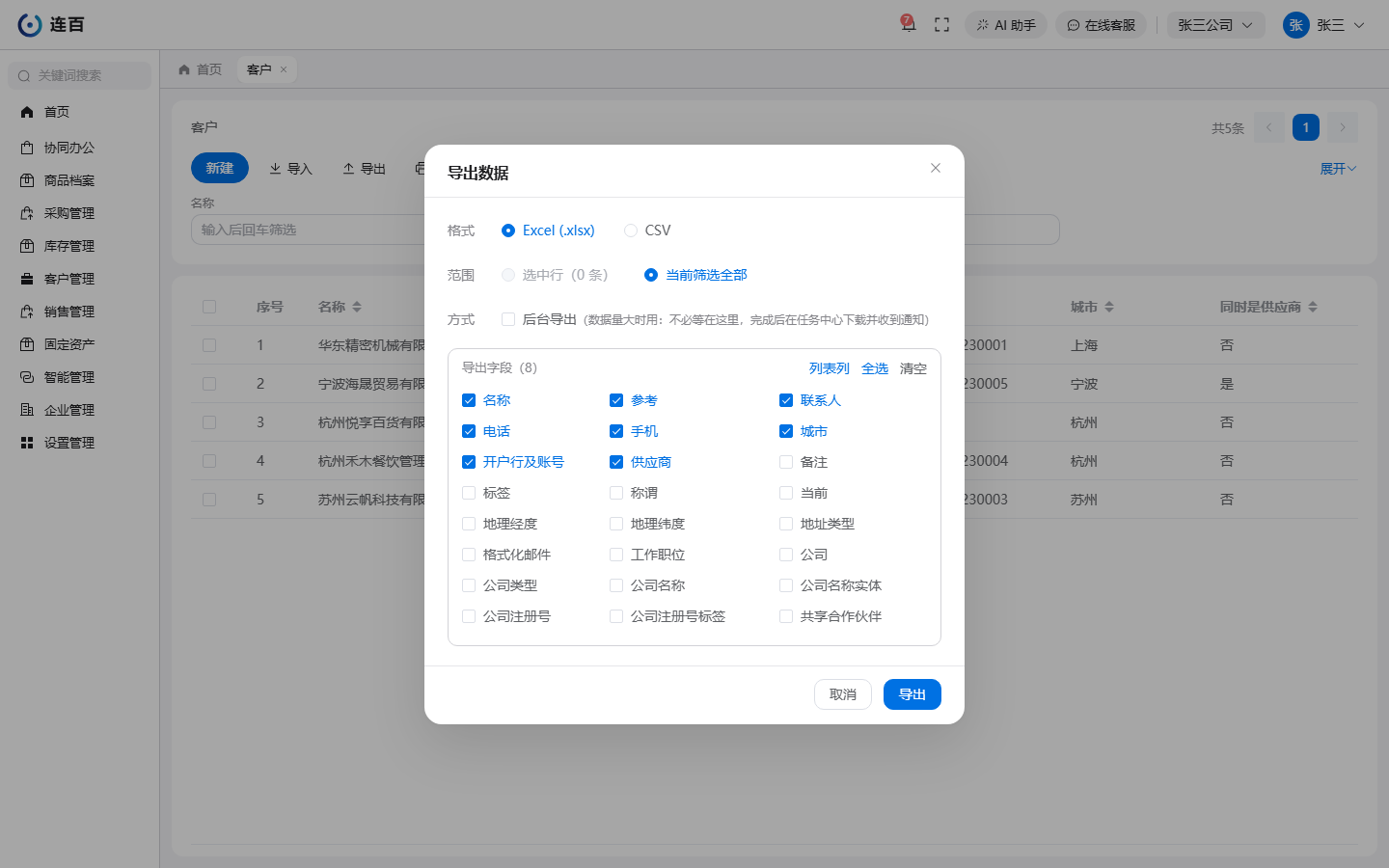
Task: Select the Excel (.xlsx) format option
Action: 548,231
